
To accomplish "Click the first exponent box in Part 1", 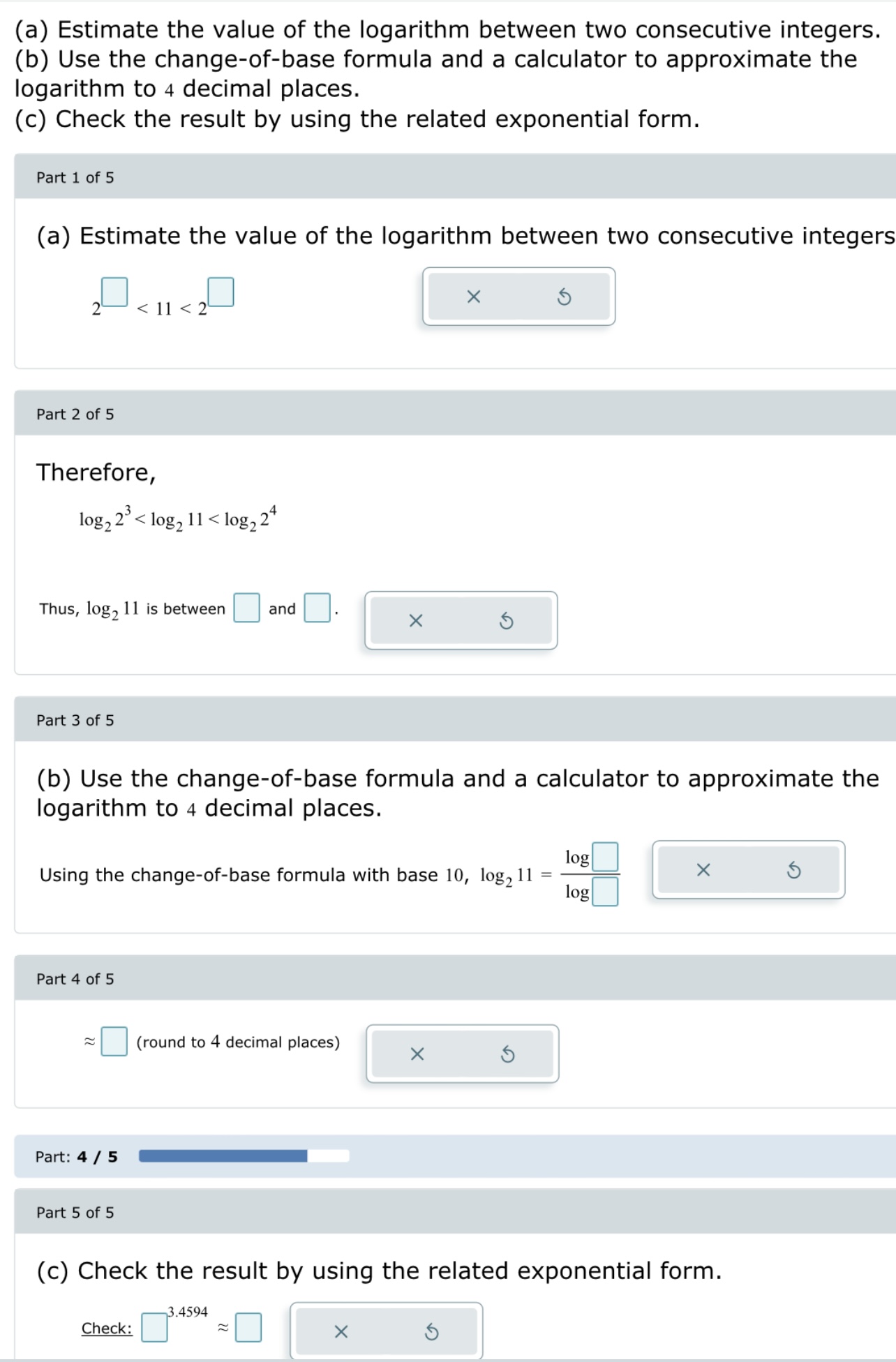I will pos(115,292).
